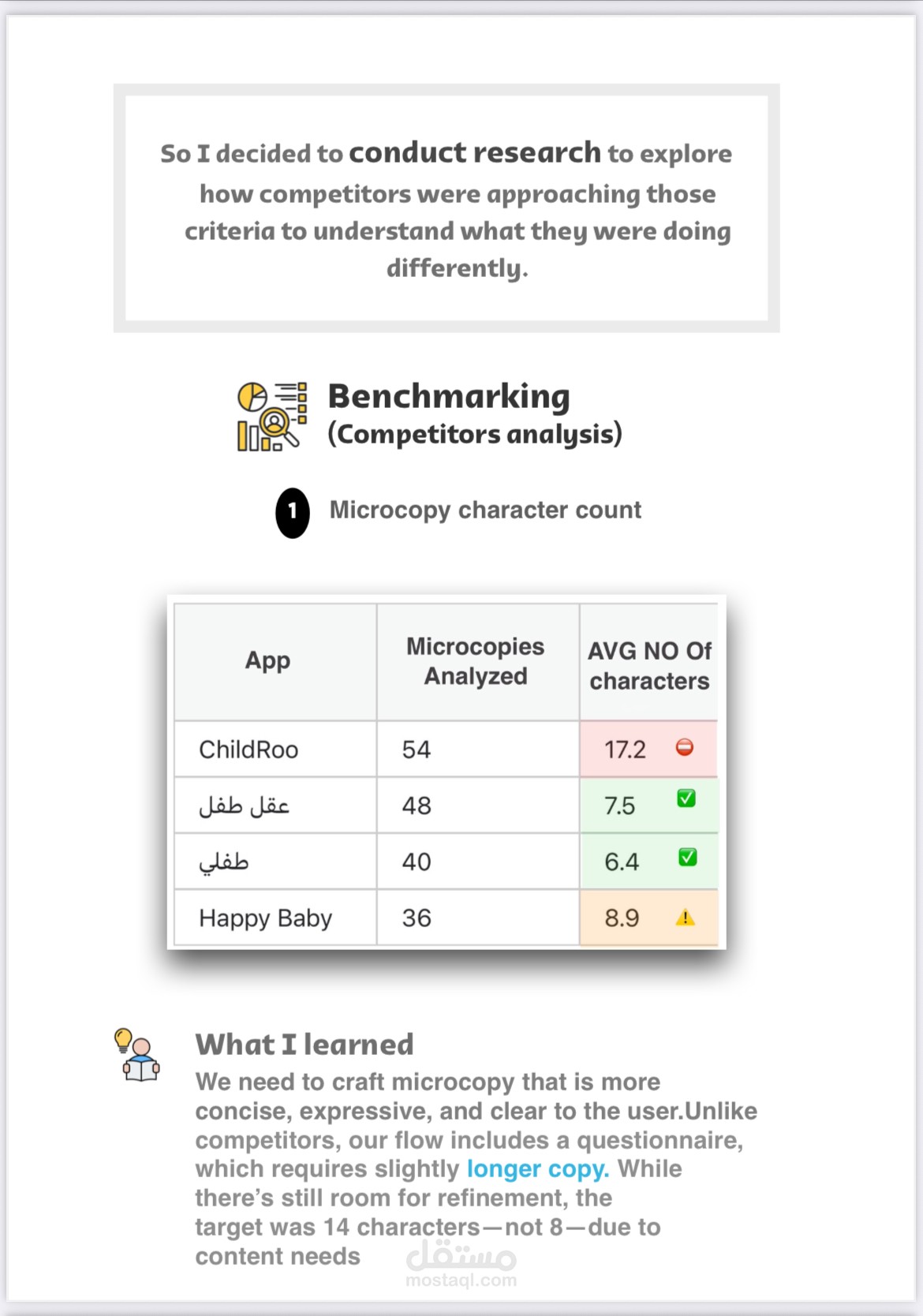Click the Benchmarking chart analysis icon

pos(271,417)
